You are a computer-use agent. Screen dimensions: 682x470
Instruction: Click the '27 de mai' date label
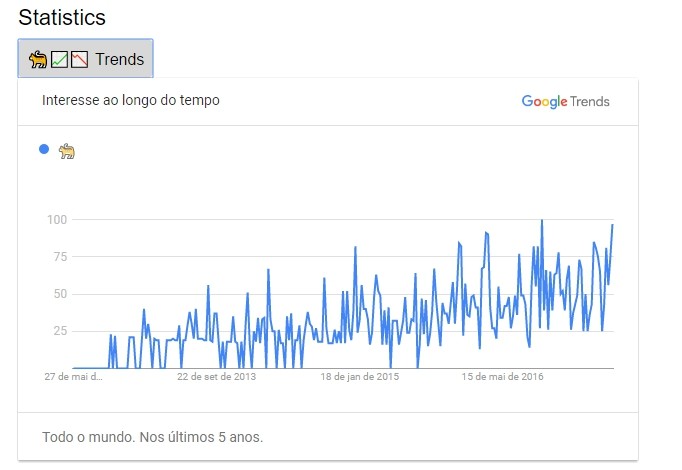tap(73, 377)
